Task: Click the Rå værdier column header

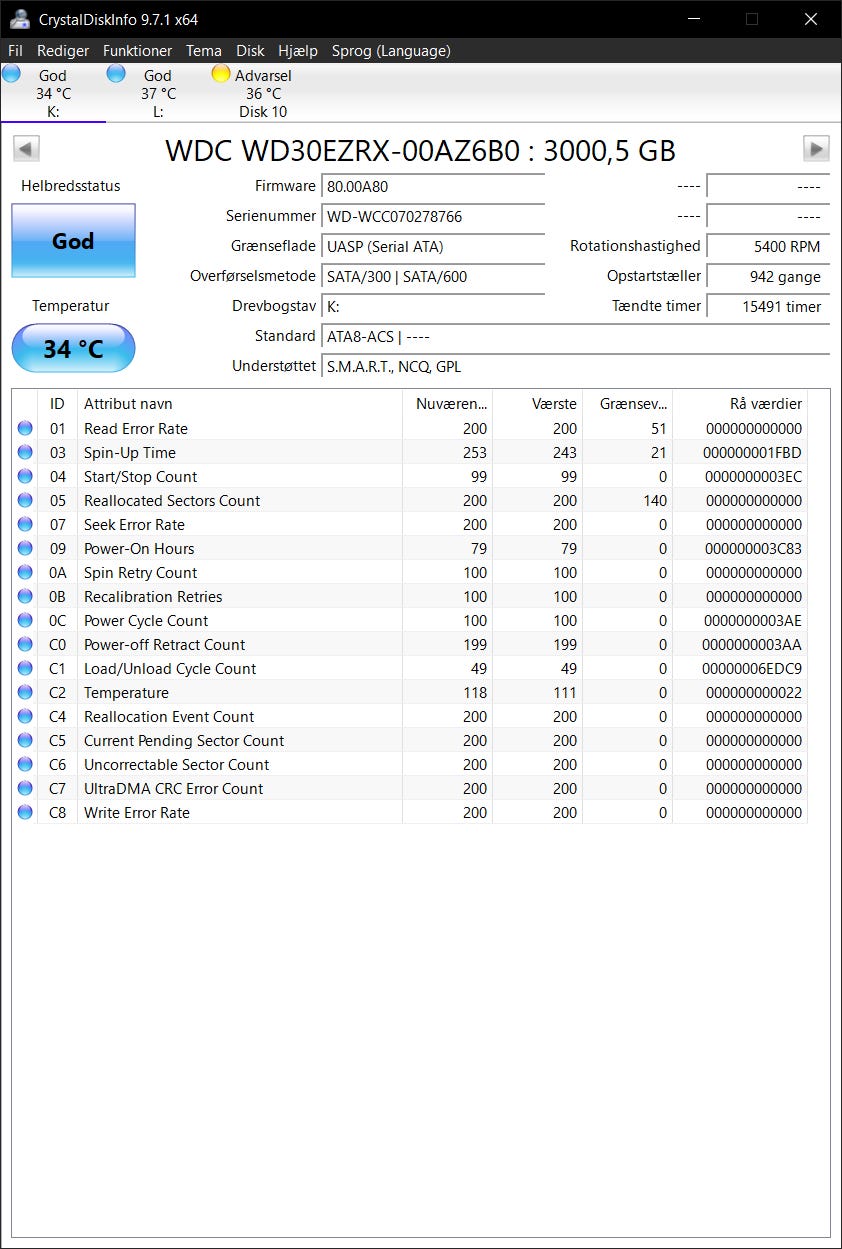Action: tap(740, 404)
